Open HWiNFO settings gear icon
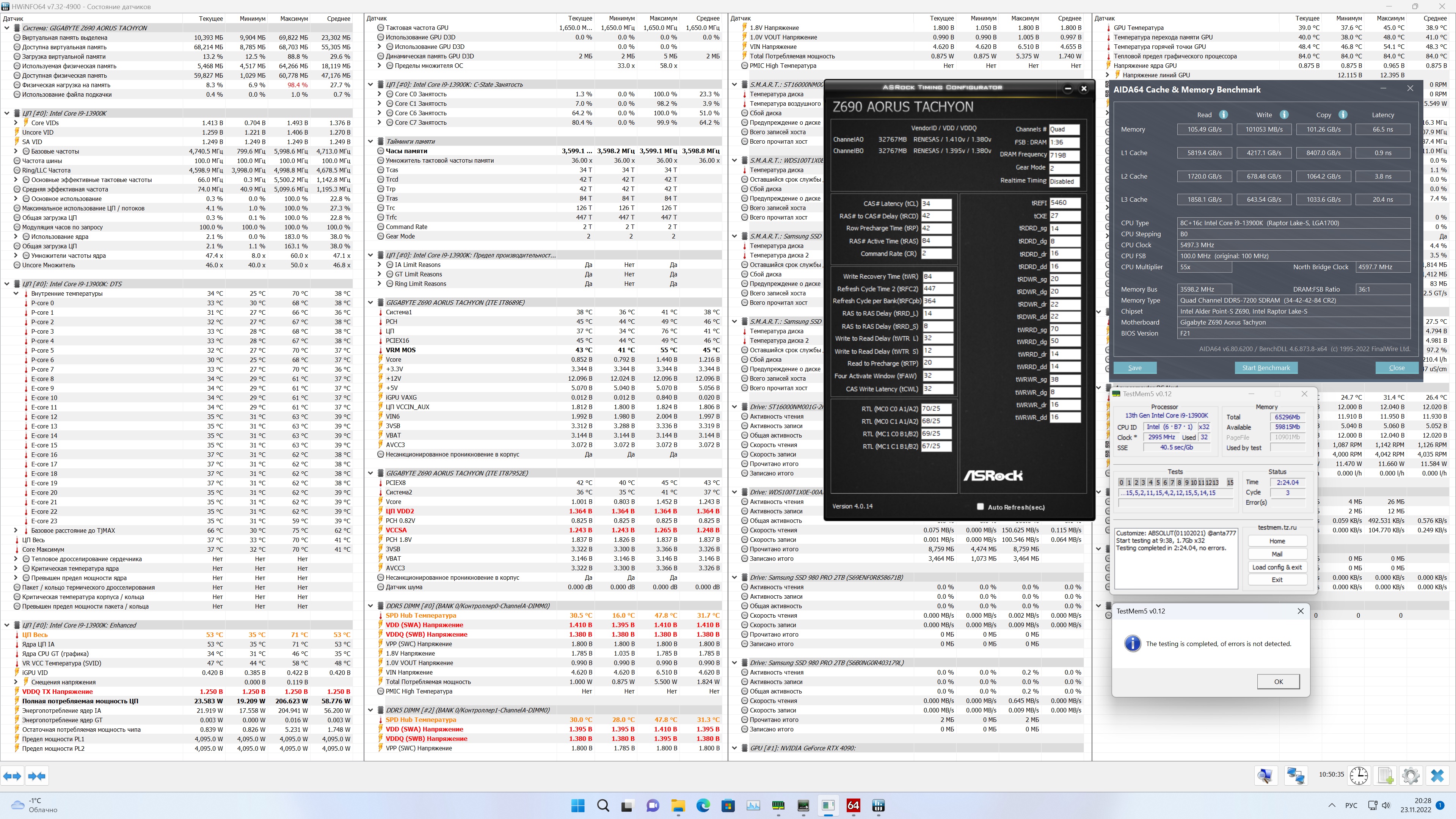The width and height of the screenshot is (1456, 819). pos(1410,776)
